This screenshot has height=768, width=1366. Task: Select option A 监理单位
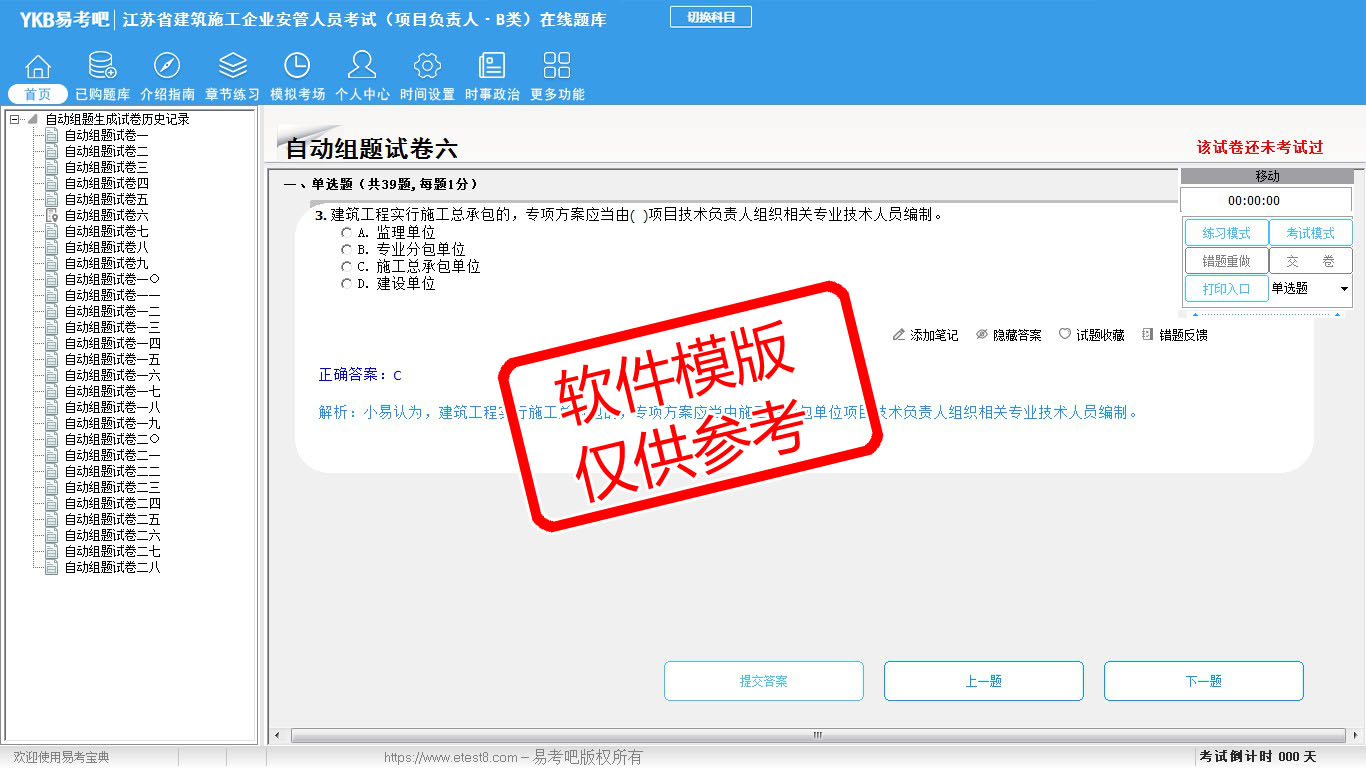pyautogui.click(x=347, y=233)
